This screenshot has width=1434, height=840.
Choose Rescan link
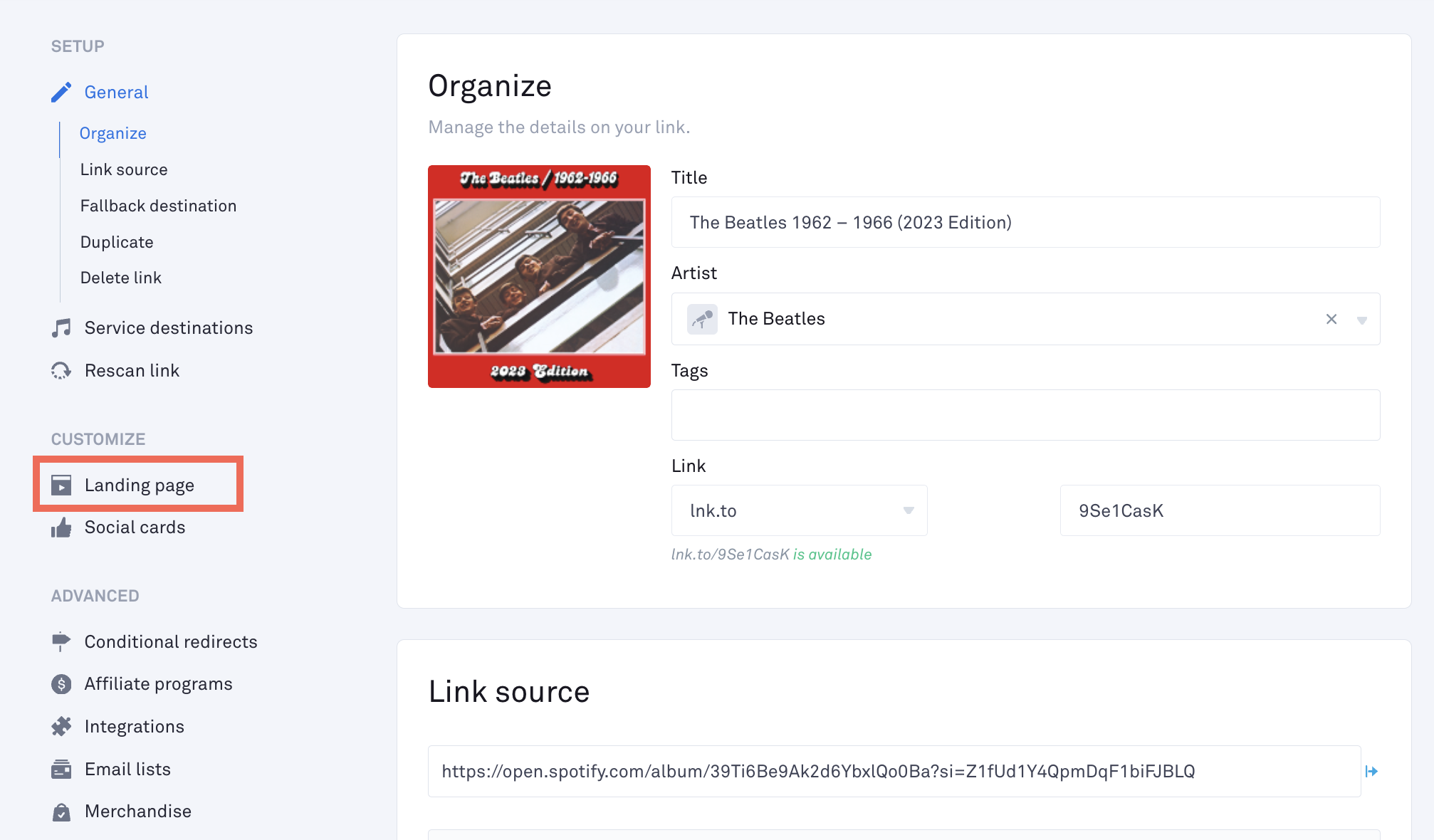tap(132, 370)
